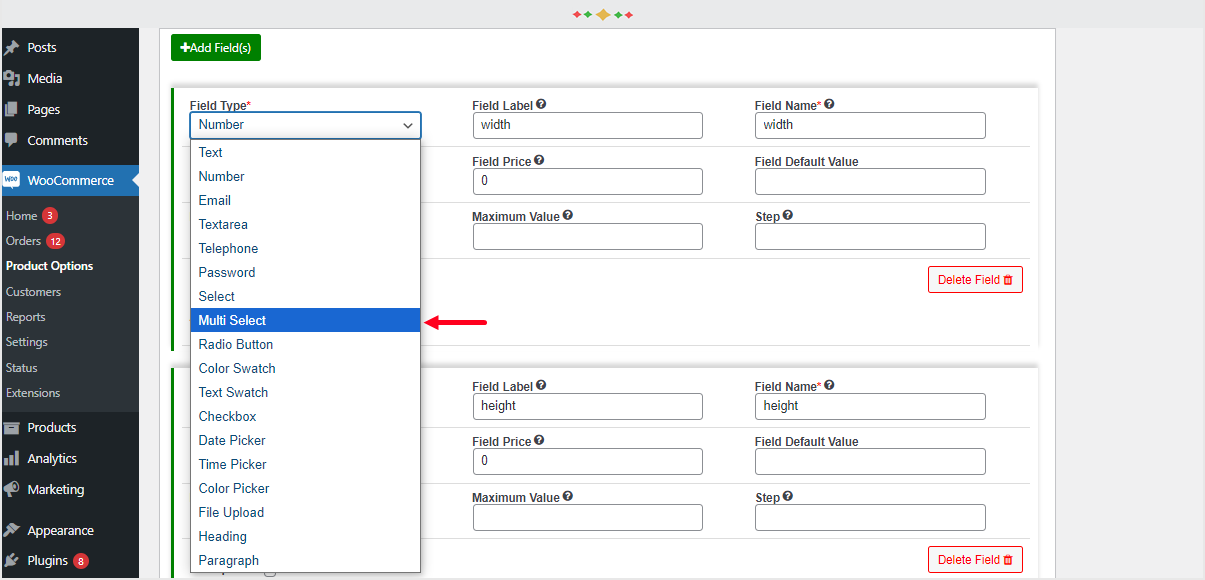Select Checkbox field type option
This screenshot has width=1205, height=580.
(227, 416)
